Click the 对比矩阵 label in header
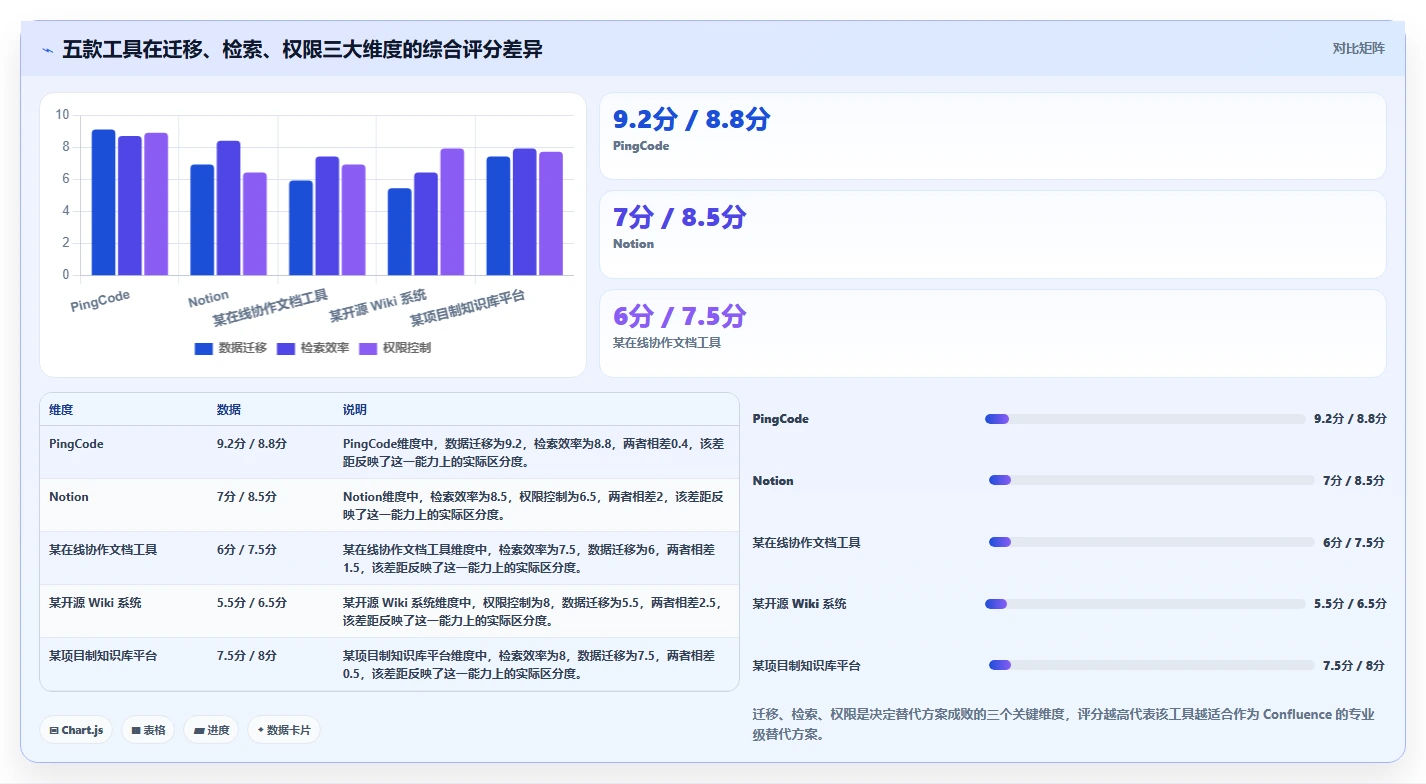 [x=1358, y=48]
